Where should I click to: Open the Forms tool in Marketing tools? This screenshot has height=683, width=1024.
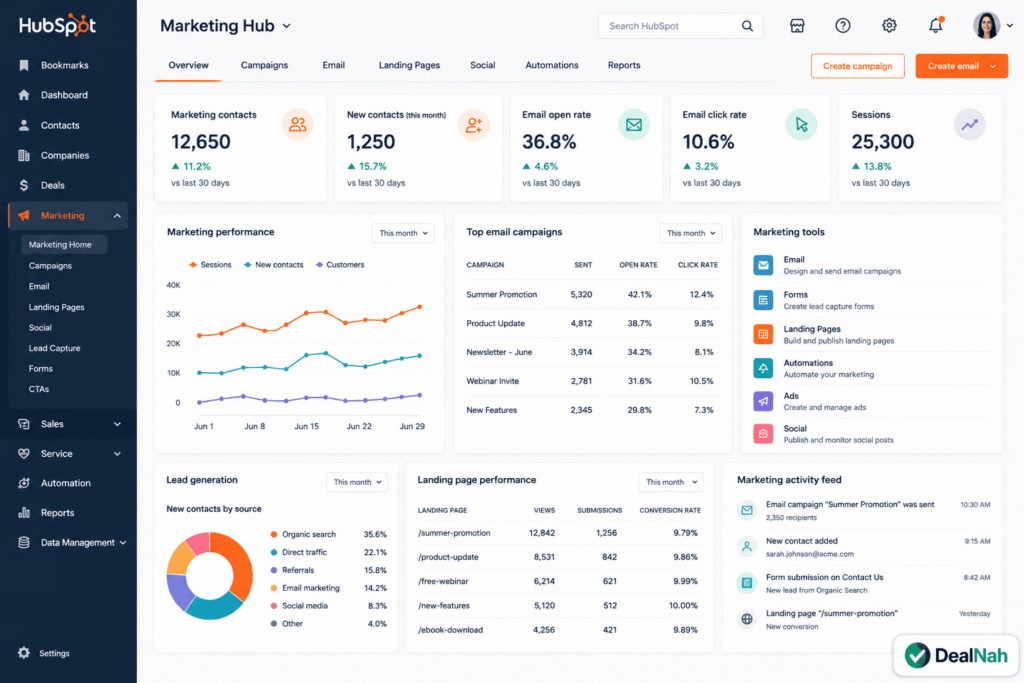tap(871, 300)
